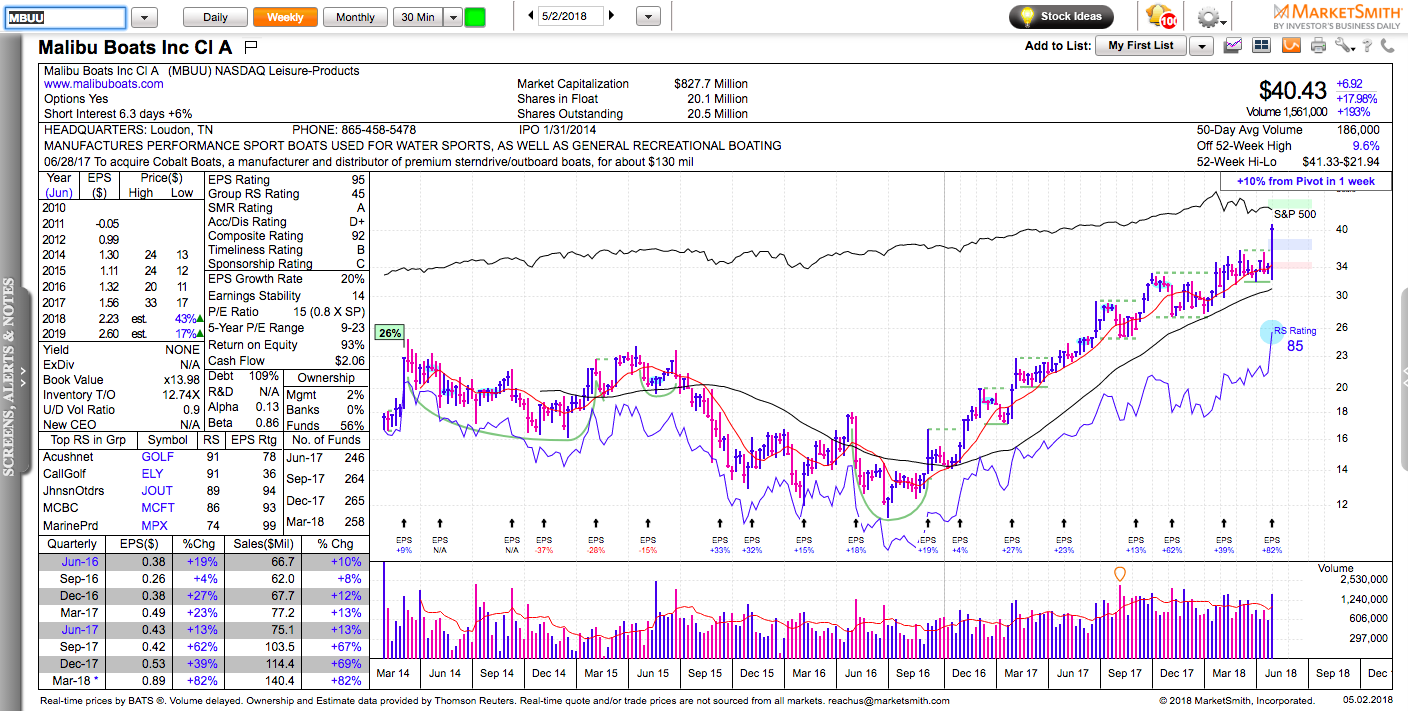Viewport: 1408px width, 711px height.
Task: Select the Weekly chart period
Action: pyautogui.click(x=285, y=17)
